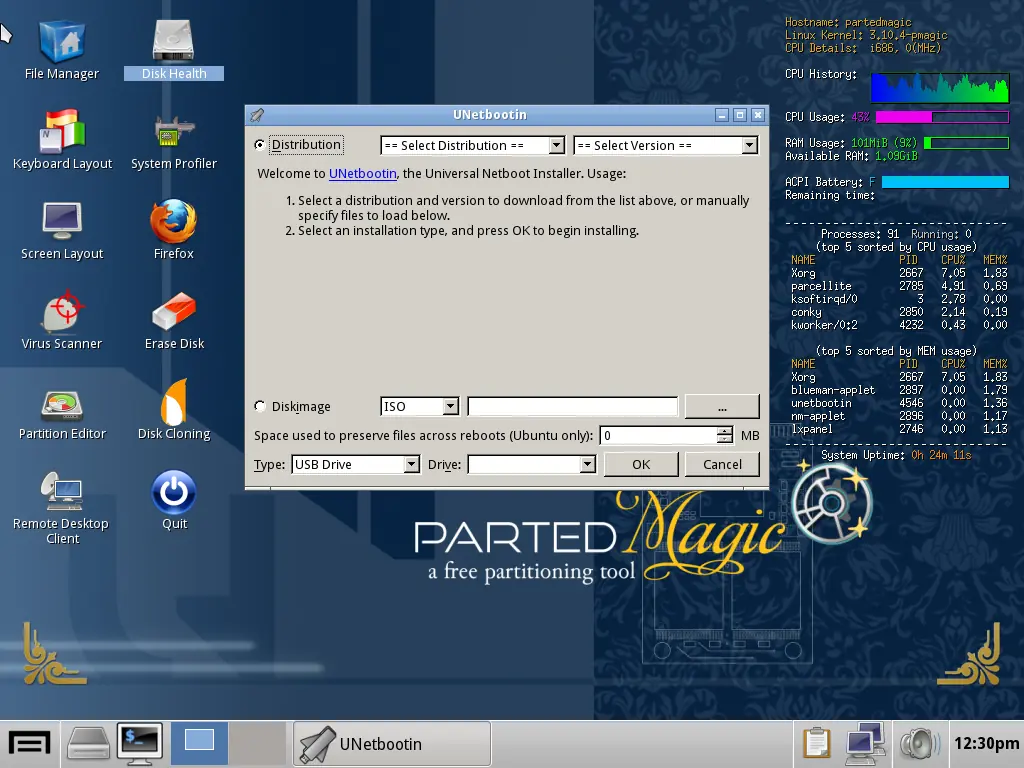Open the Keyboard Layout desktop icon
Image resolution: width=1024 pixels, height=768 pixels.
tap(62, 140)
